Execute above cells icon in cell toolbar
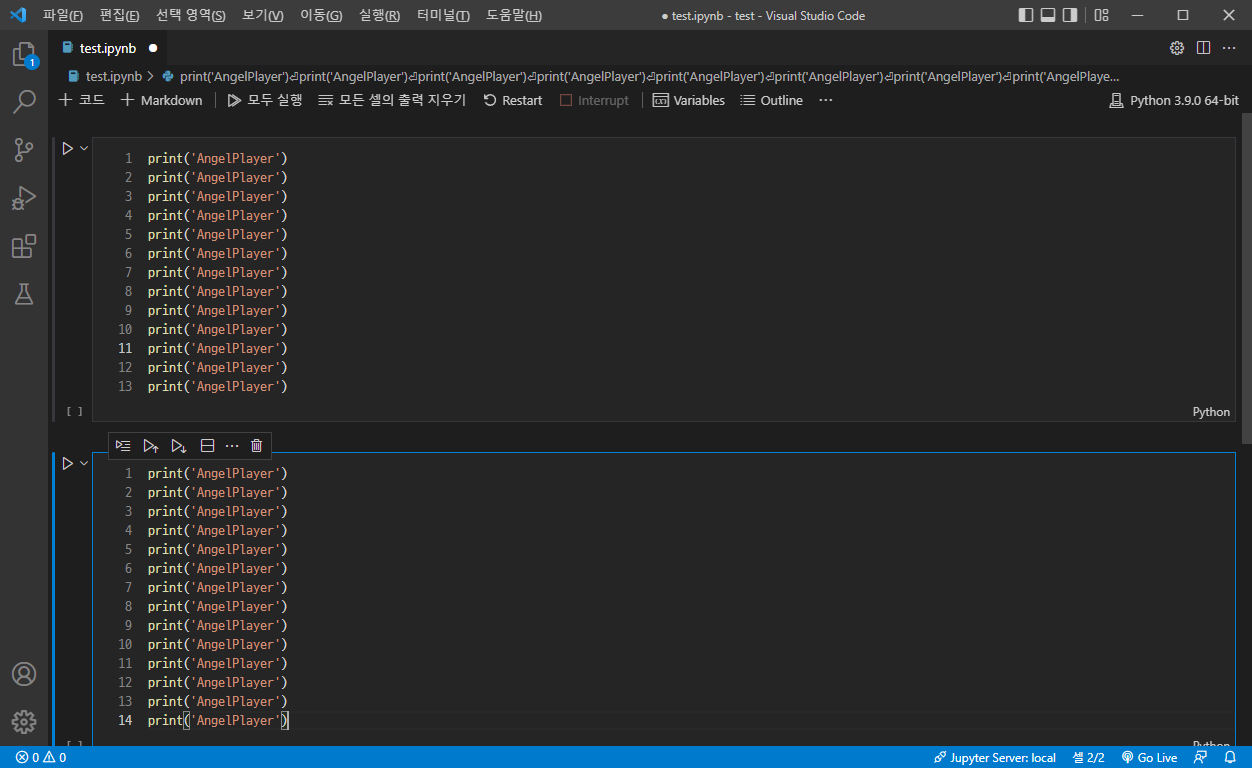The image size is (1252, 768). [x=151, y=445]
